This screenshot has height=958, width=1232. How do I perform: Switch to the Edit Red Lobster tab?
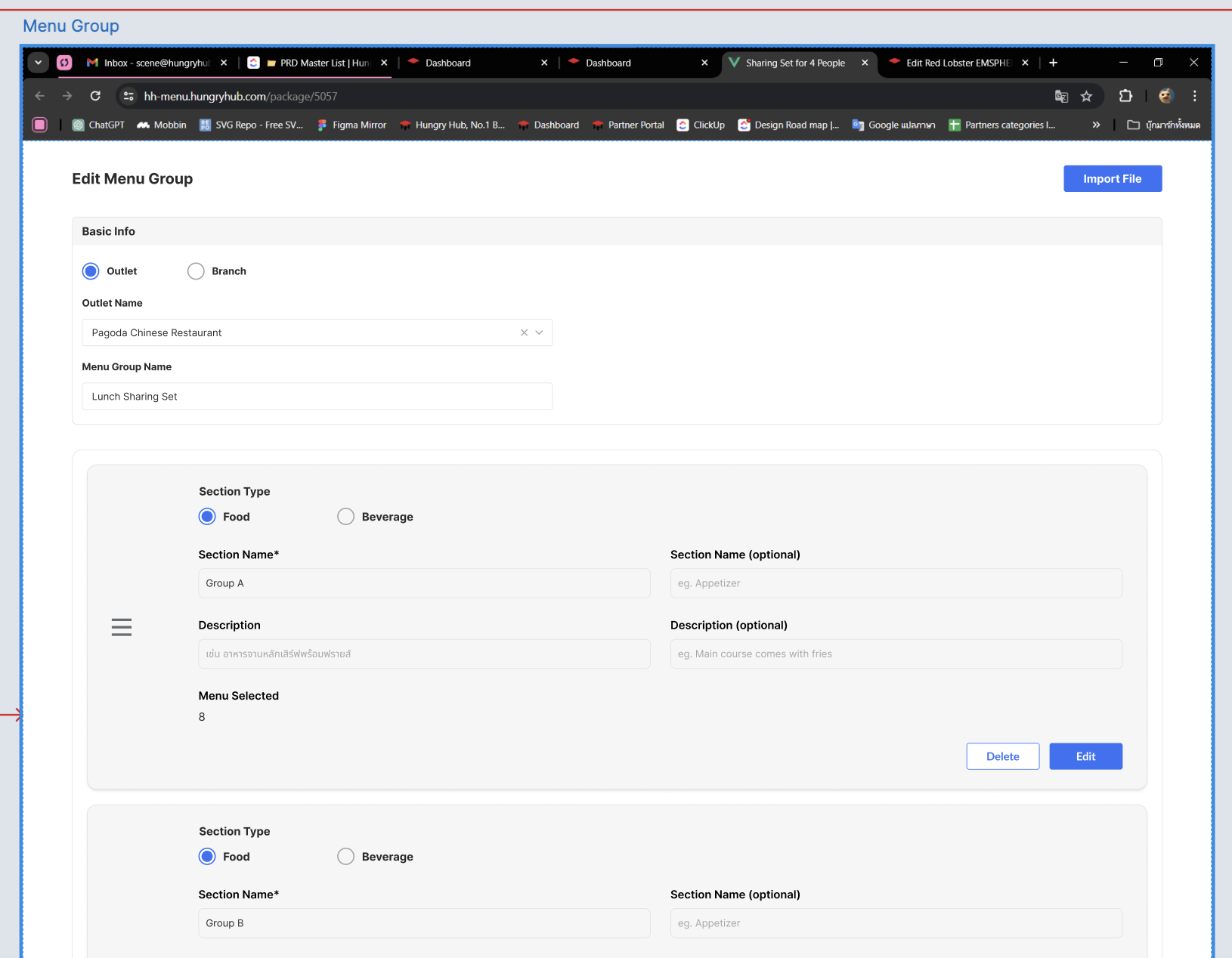956,63
